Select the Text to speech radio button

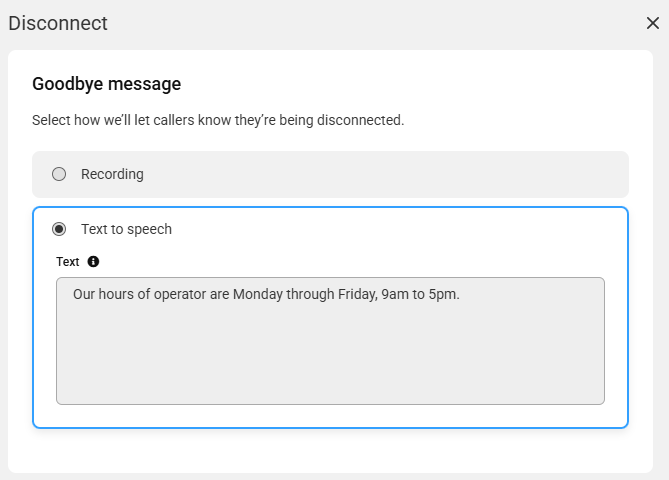59,229
